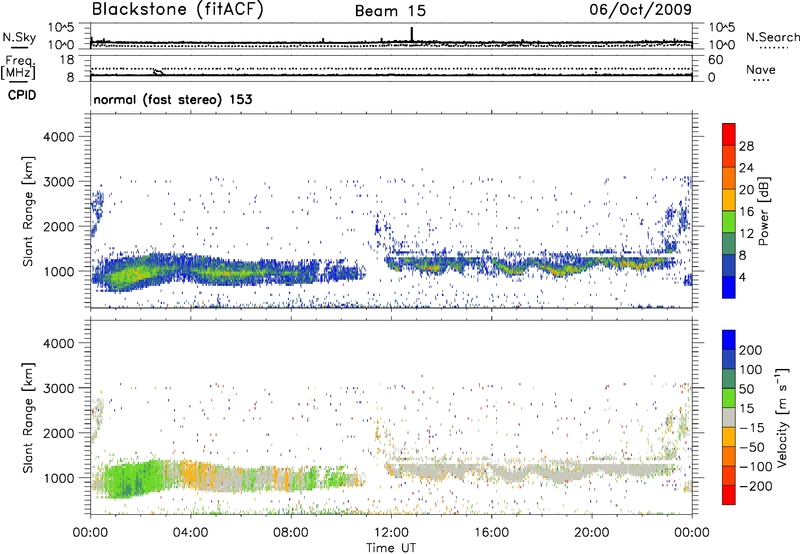Click the N.Search legend label
Viewport: 800px width, 554px height.
772,37
